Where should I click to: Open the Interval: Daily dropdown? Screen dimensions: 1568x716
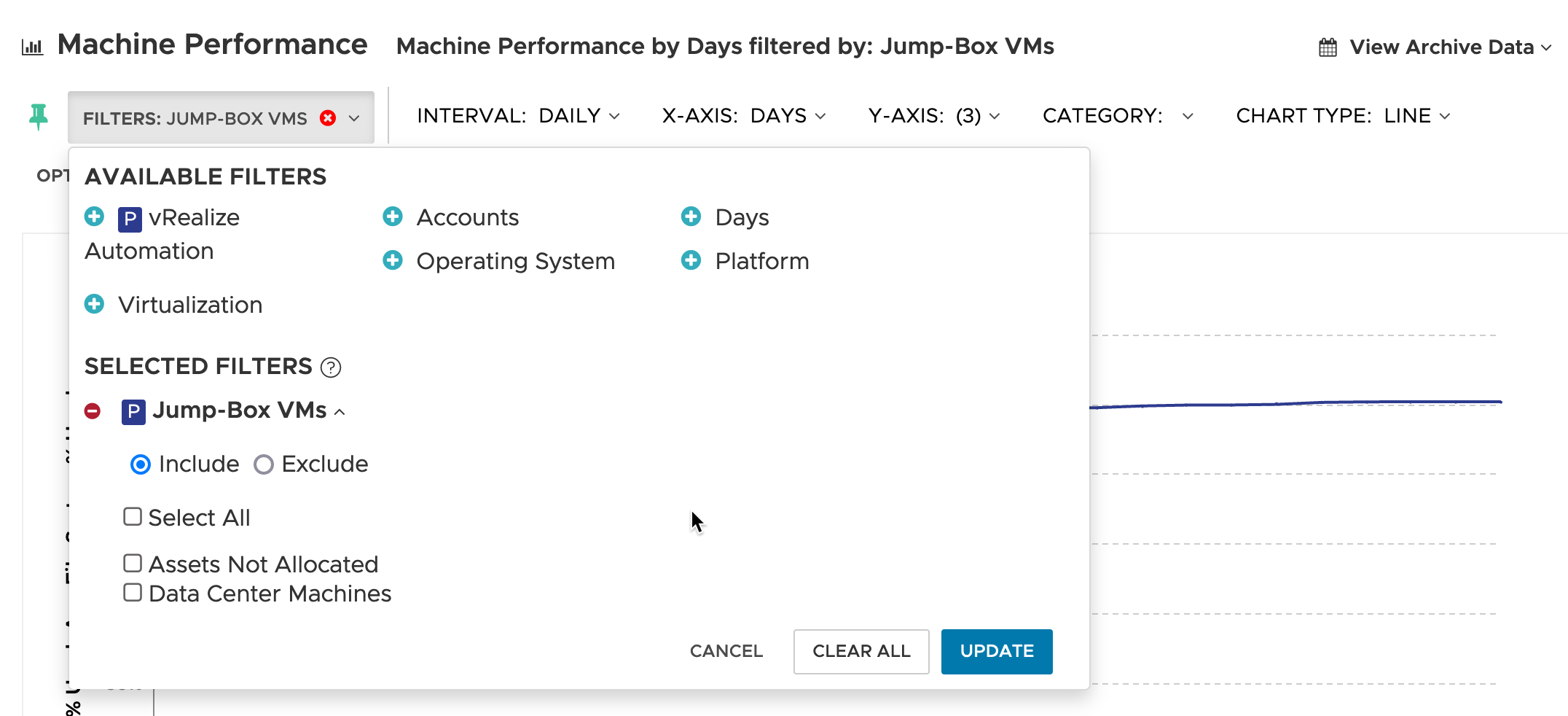coord(519,116)
